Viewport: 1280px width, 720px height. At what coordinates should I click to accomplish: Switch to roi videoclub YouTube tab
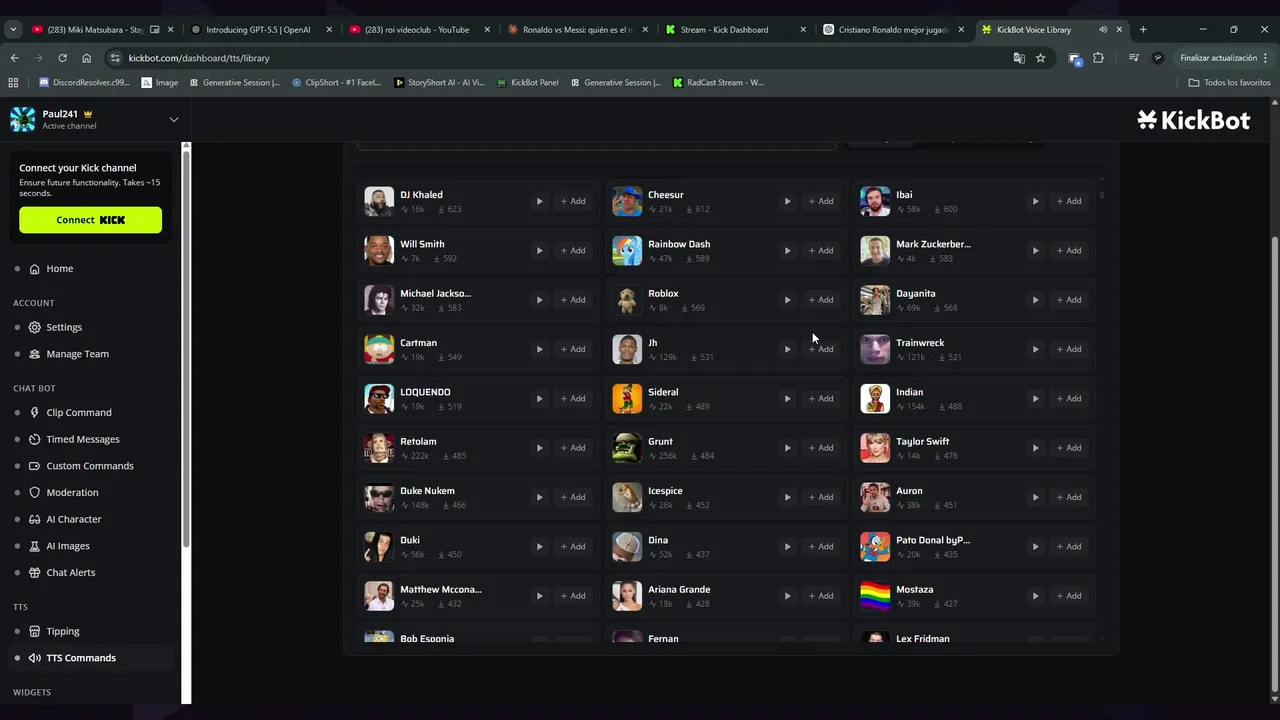(417, 30)
